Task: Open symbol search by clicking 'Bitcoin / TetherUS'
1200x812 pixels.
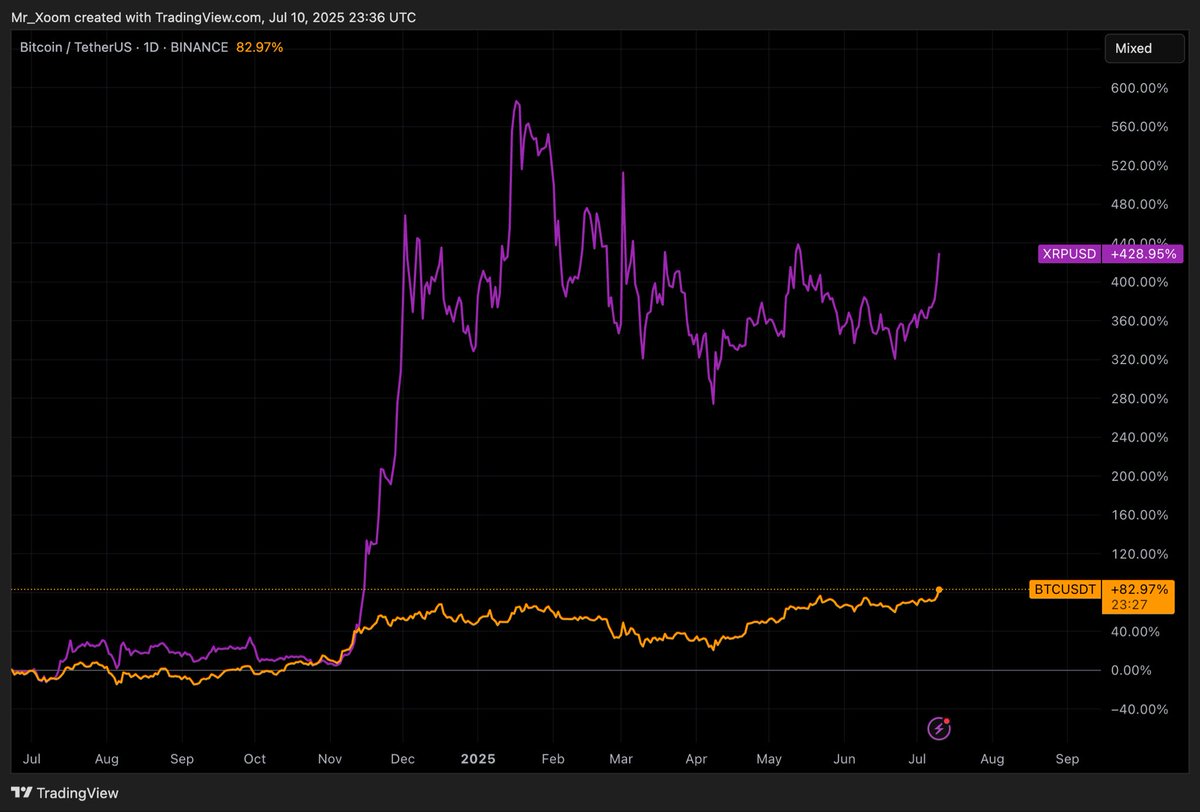Action: tap(75, 46)
